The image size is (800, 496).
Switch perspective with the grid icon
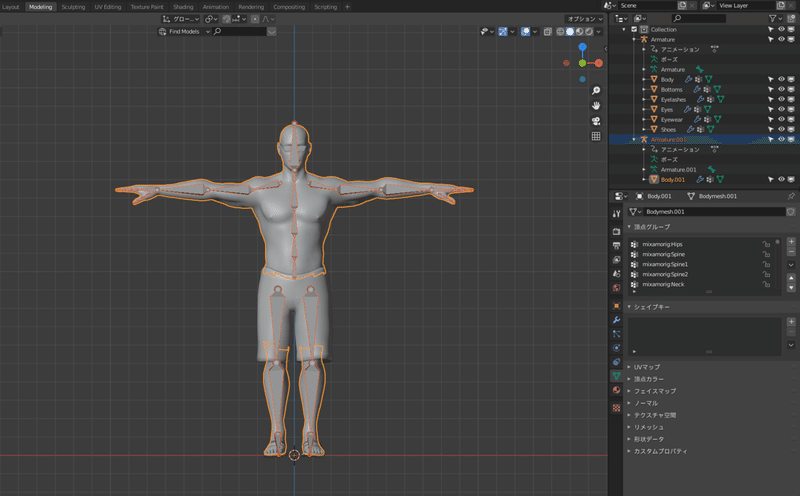596,136
